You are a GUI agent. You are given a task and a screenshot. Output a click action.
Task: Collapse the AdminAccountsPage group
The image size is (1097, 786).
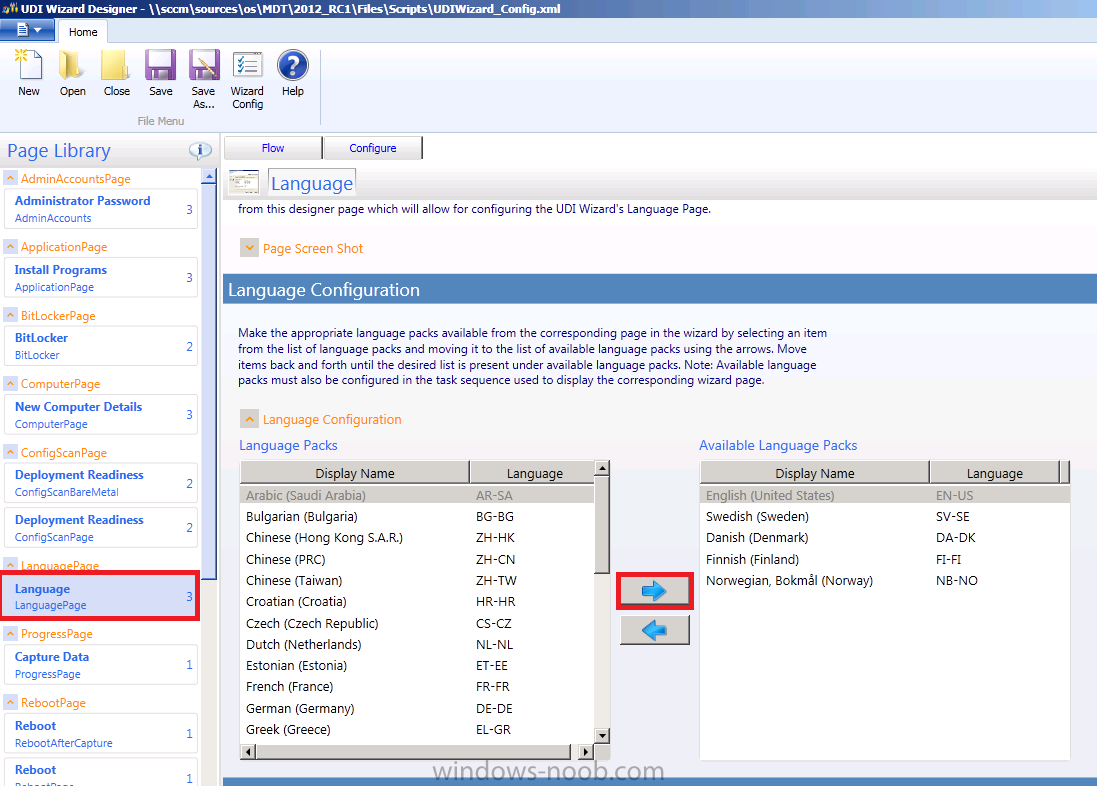tap(10, 178)
